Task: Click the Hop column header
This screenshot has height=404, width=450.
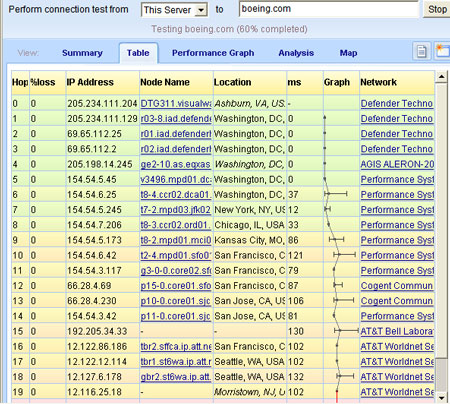Action: [20, 82]
